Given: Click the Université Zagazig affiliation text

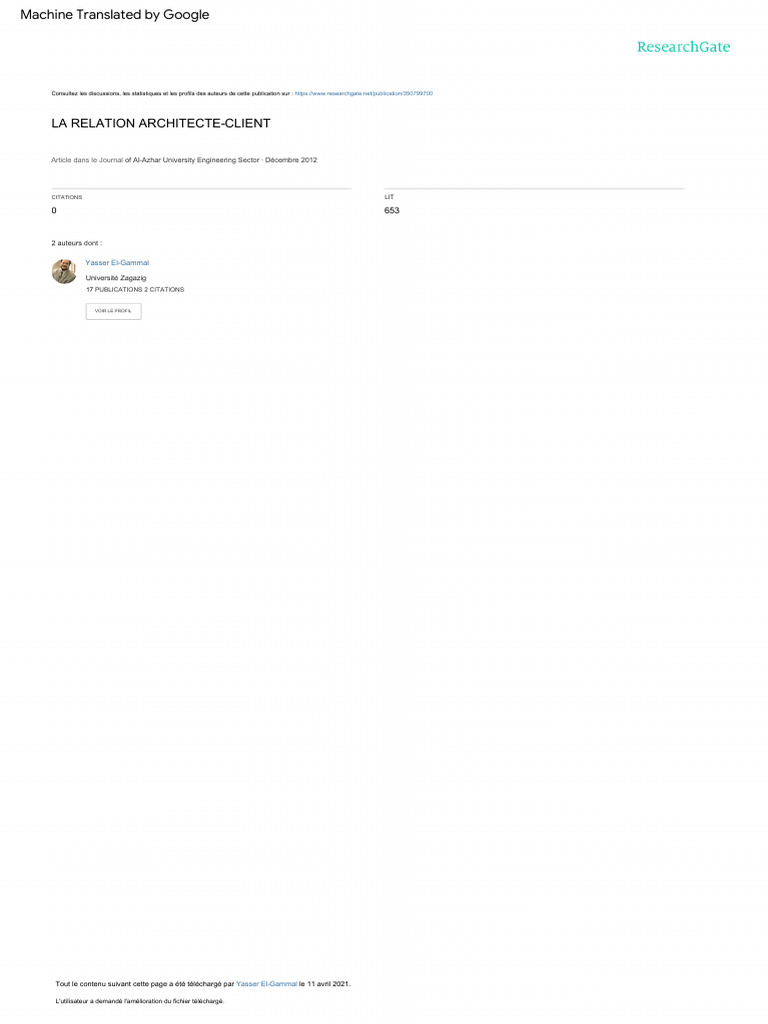Looking at the screenshot, I should click(116, 278).
